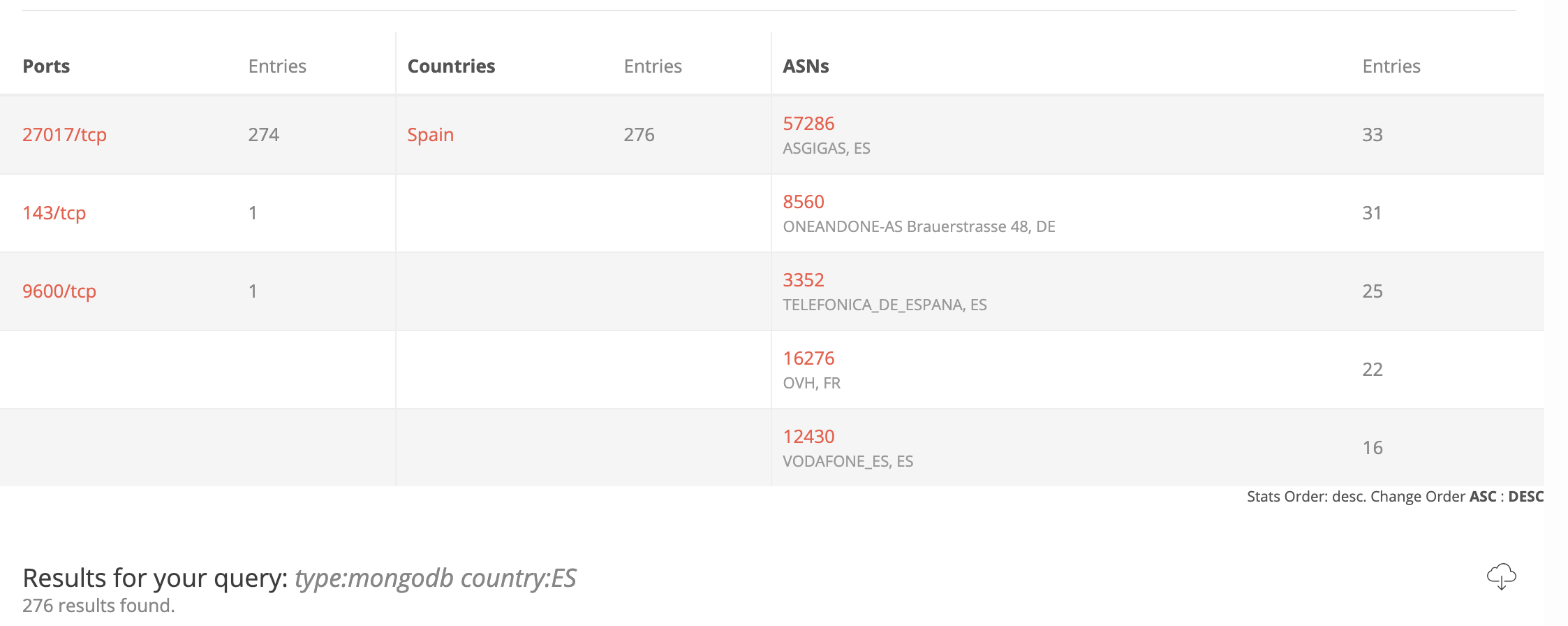The image size is (1568, 626).
Task: Click the cloud download icon
Action: coord(1501,577)
